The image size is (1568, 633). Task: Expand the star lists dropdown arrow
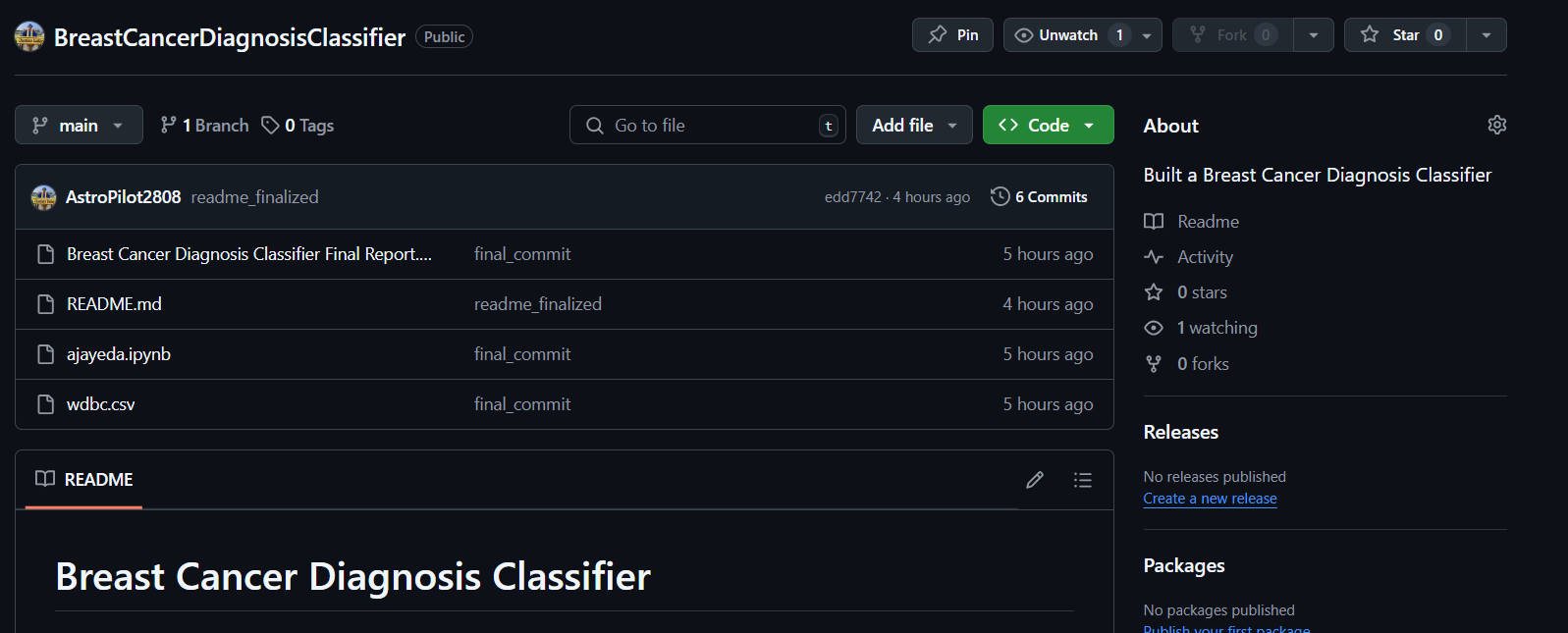pos(1487,35)
